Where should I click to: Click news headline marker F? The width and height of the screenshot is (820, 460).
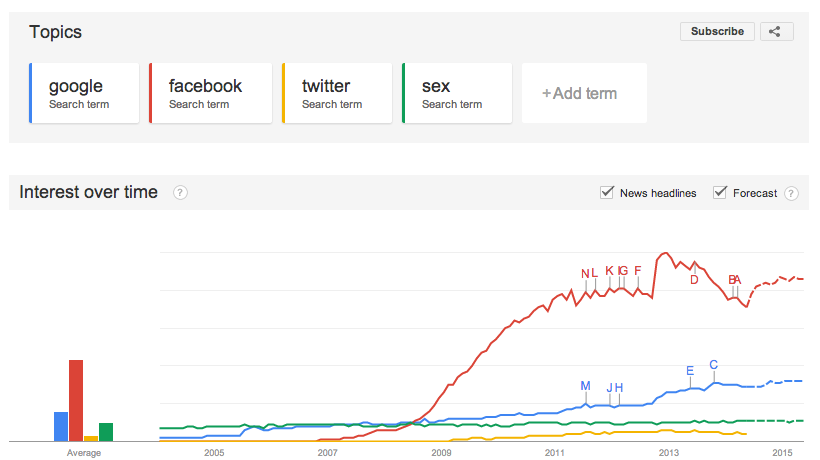(x=638, y=270)
